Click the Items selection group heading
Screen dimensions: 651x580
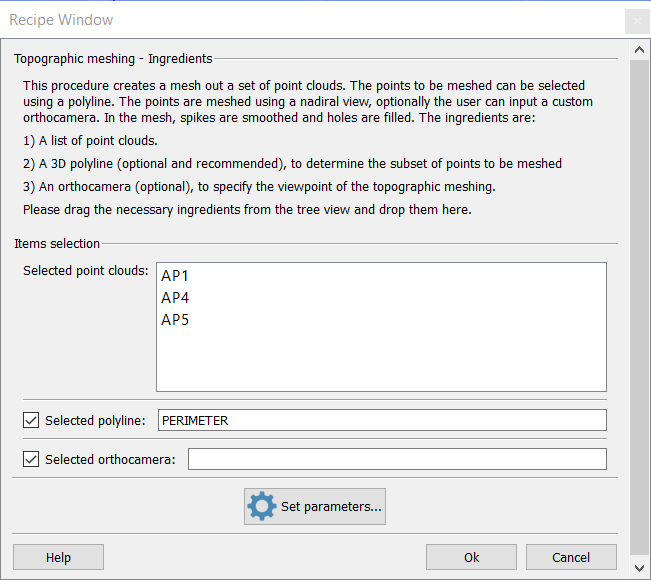coord(57,243)
